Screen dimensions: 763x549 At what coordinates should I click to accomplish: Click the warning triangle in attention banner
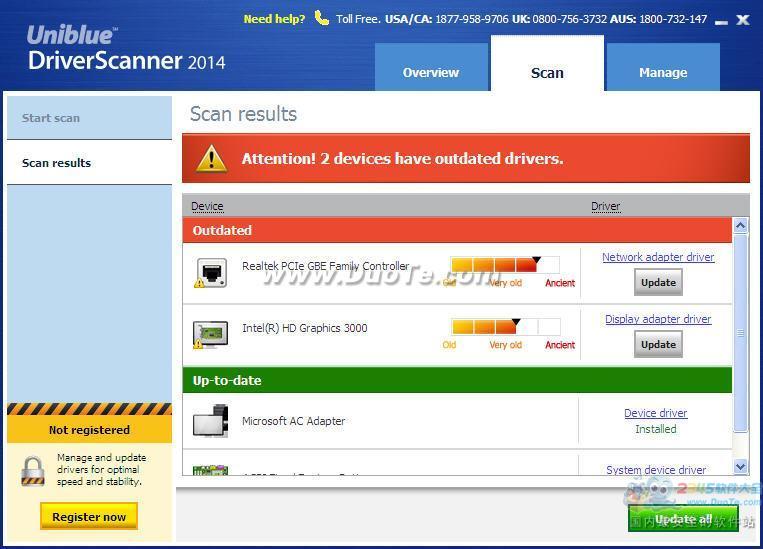212,159
